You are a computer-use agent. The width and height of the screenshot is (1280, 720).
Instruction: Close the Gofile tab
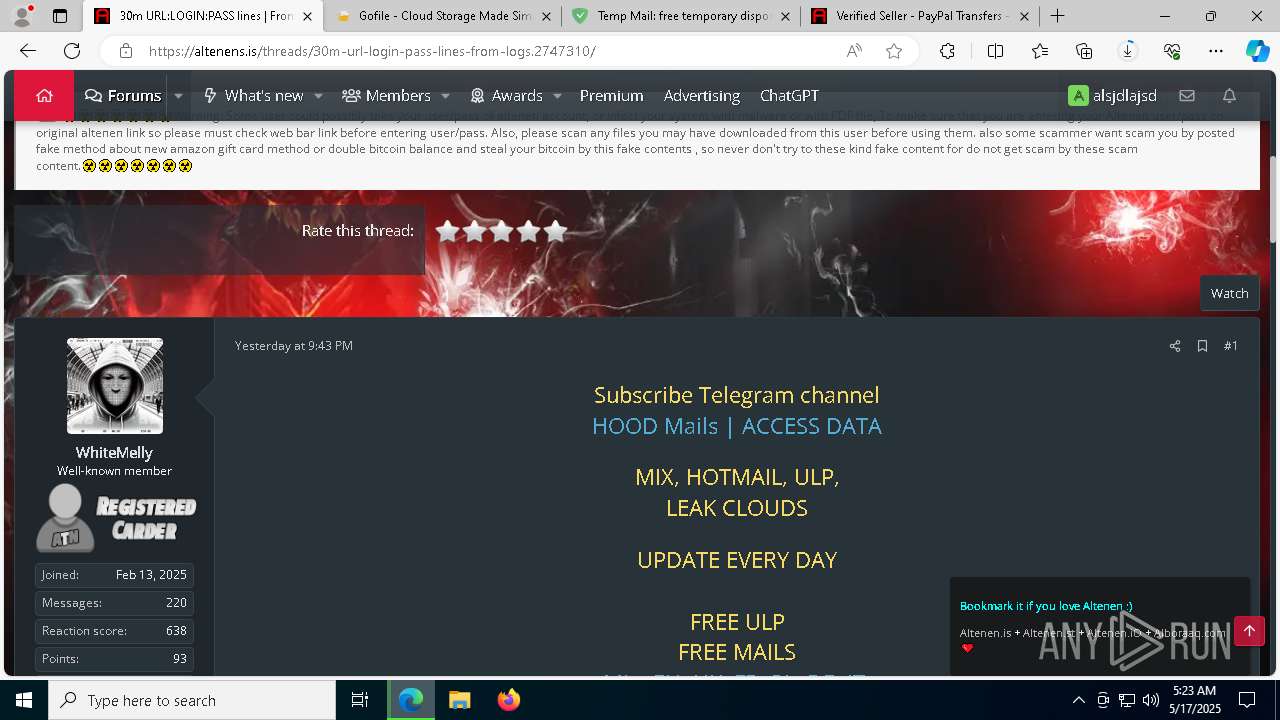546,16
